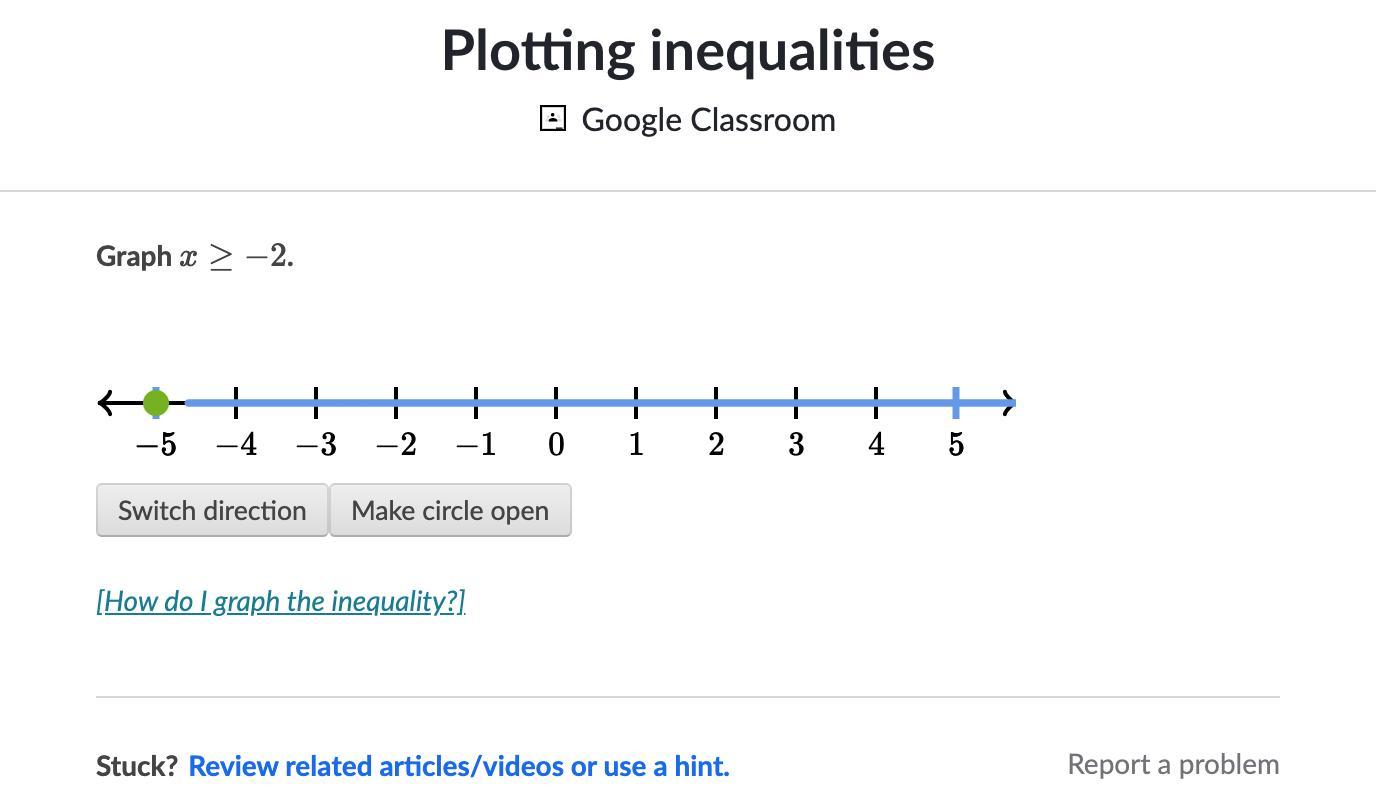Click the tick mark at -2 on number line
This screenshot has width=1394, height=804.
(396, 403)
